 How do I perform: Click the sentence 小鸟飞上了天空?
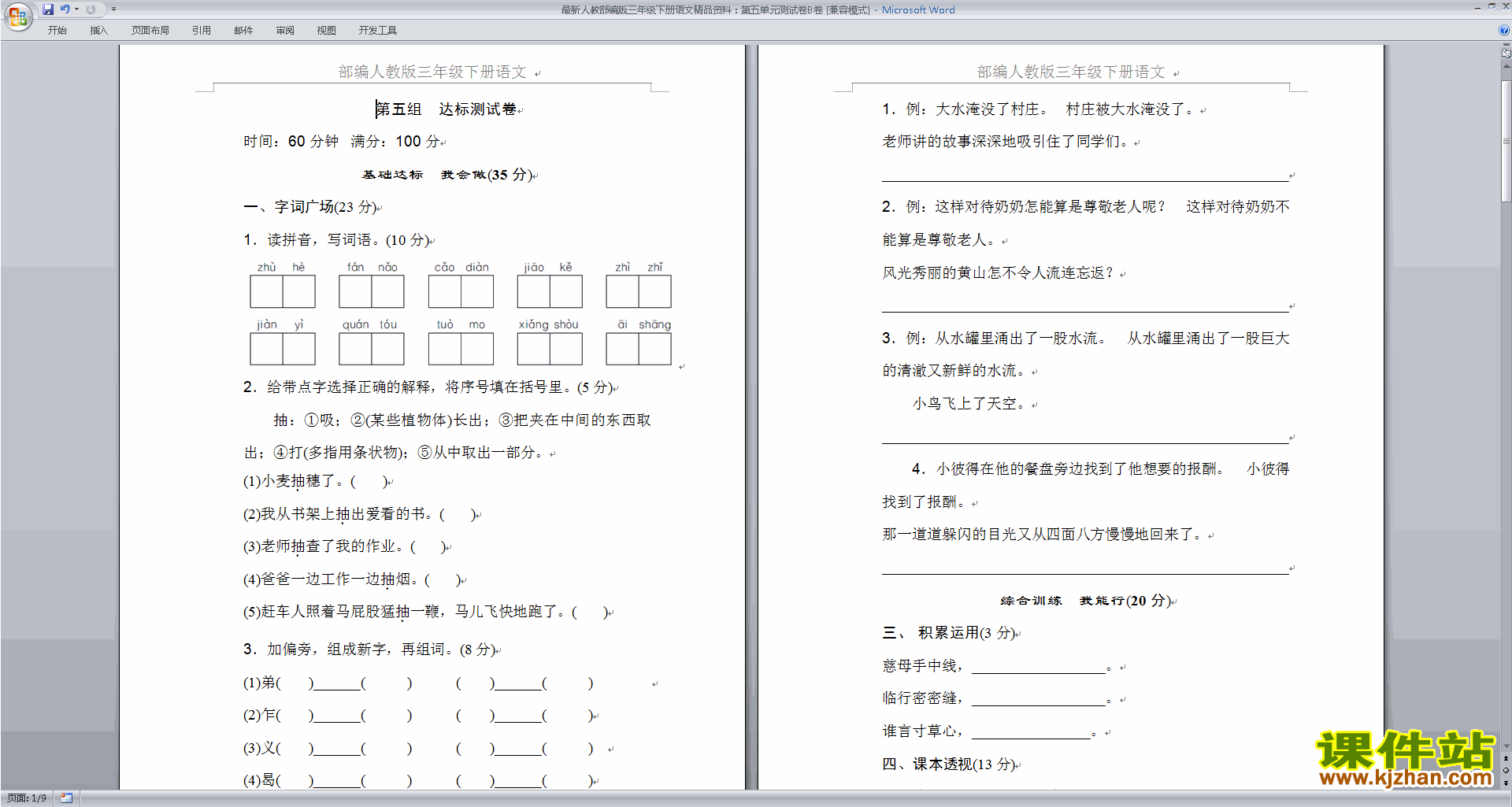(971, 404)
